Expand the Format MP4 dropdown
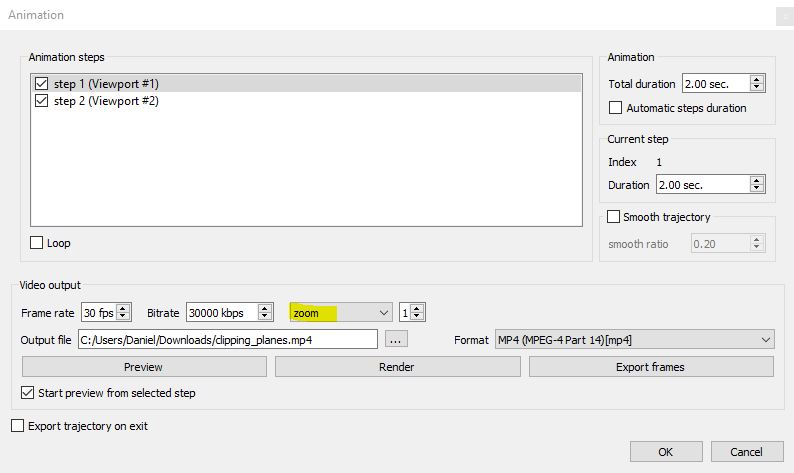 coord(634,340)
